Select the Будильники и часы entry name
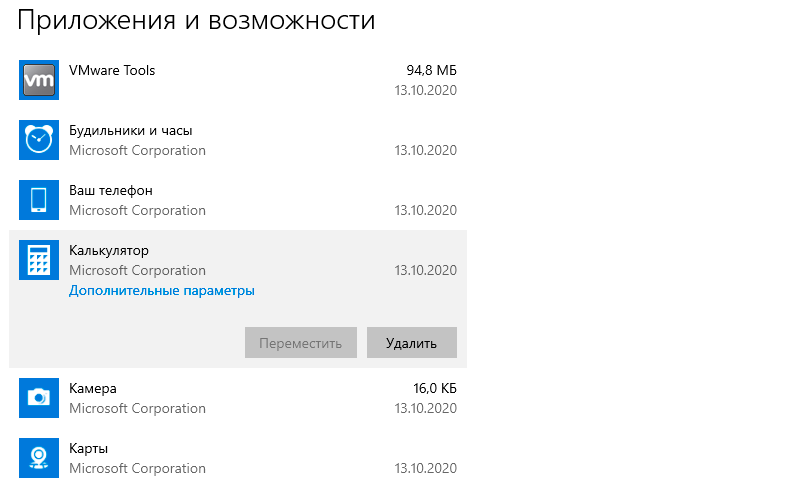 pyautogui.click(x=131, y=131)
